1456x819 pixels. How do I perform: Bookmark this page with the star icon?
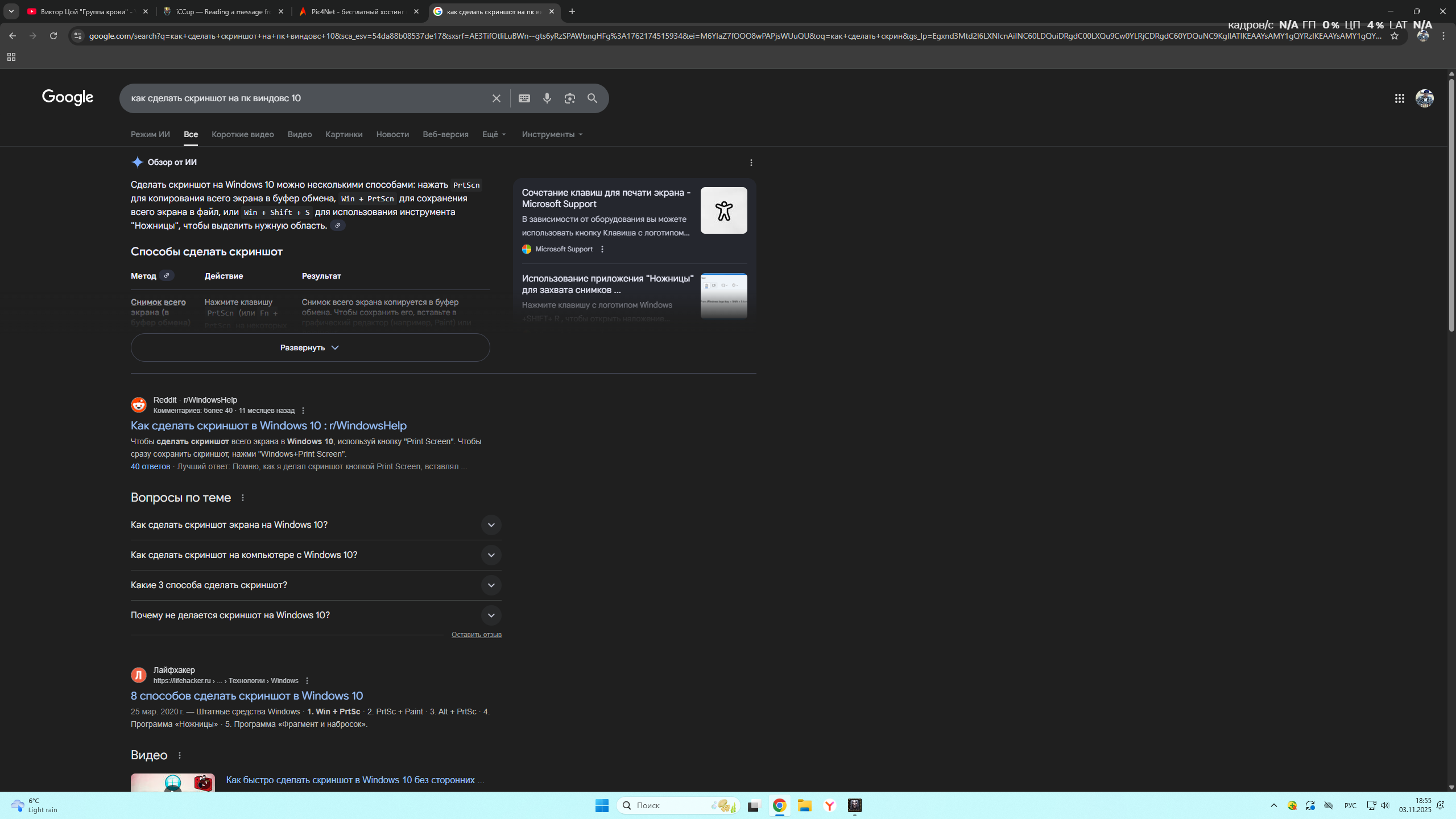coord(1394,36)
